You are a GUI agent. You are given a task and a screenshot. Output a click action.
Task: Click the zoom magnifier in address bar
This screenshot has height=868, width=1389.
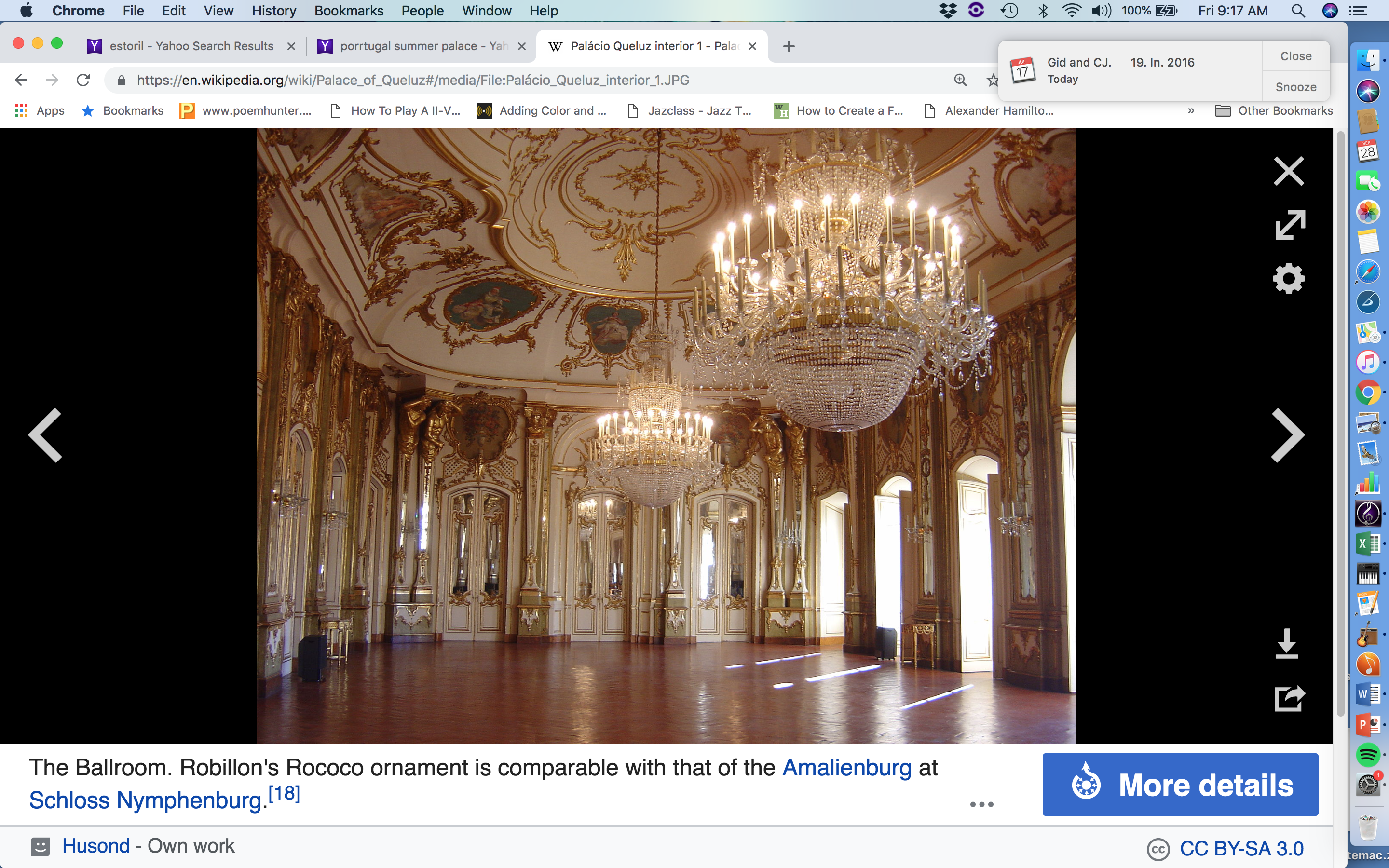pos(960,81)
